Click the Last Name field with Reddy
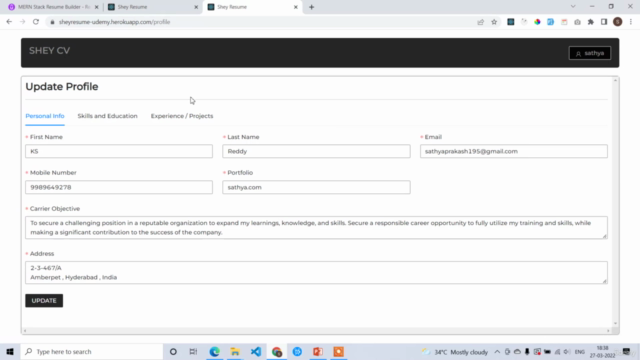The height and width of the screenshot is (360, 640). 316,151
